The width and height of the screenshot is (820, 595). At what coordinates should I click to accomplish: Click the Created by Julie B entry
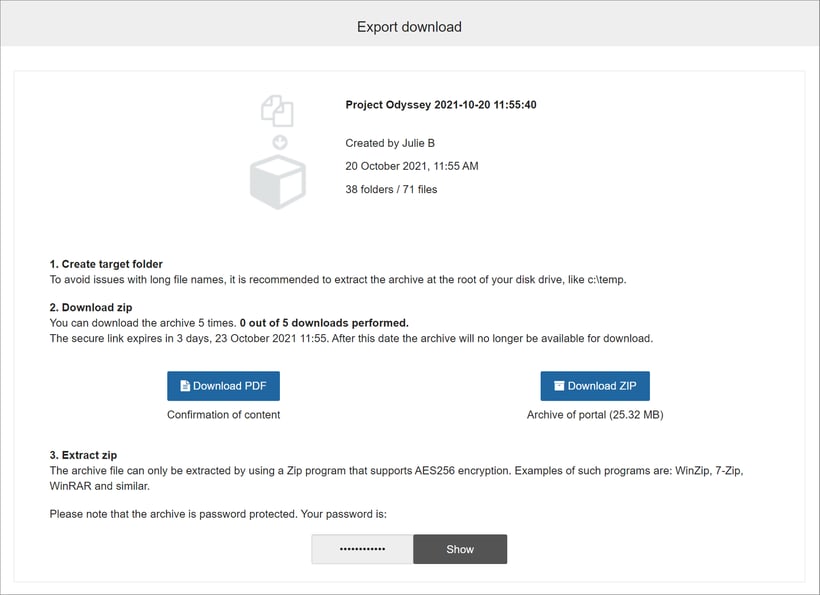pyautogui.click(x=390, y=143)
